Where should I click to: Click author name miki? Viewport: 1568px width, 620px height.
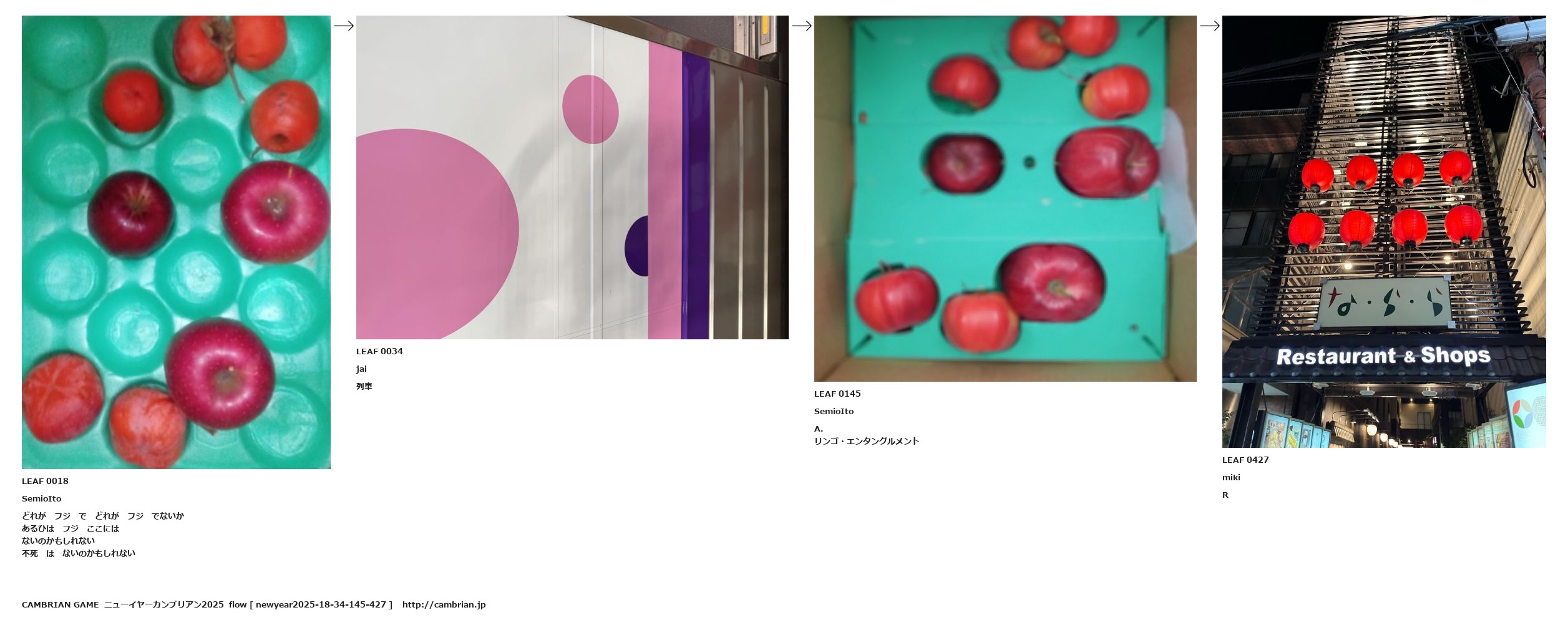(1231, 477)
